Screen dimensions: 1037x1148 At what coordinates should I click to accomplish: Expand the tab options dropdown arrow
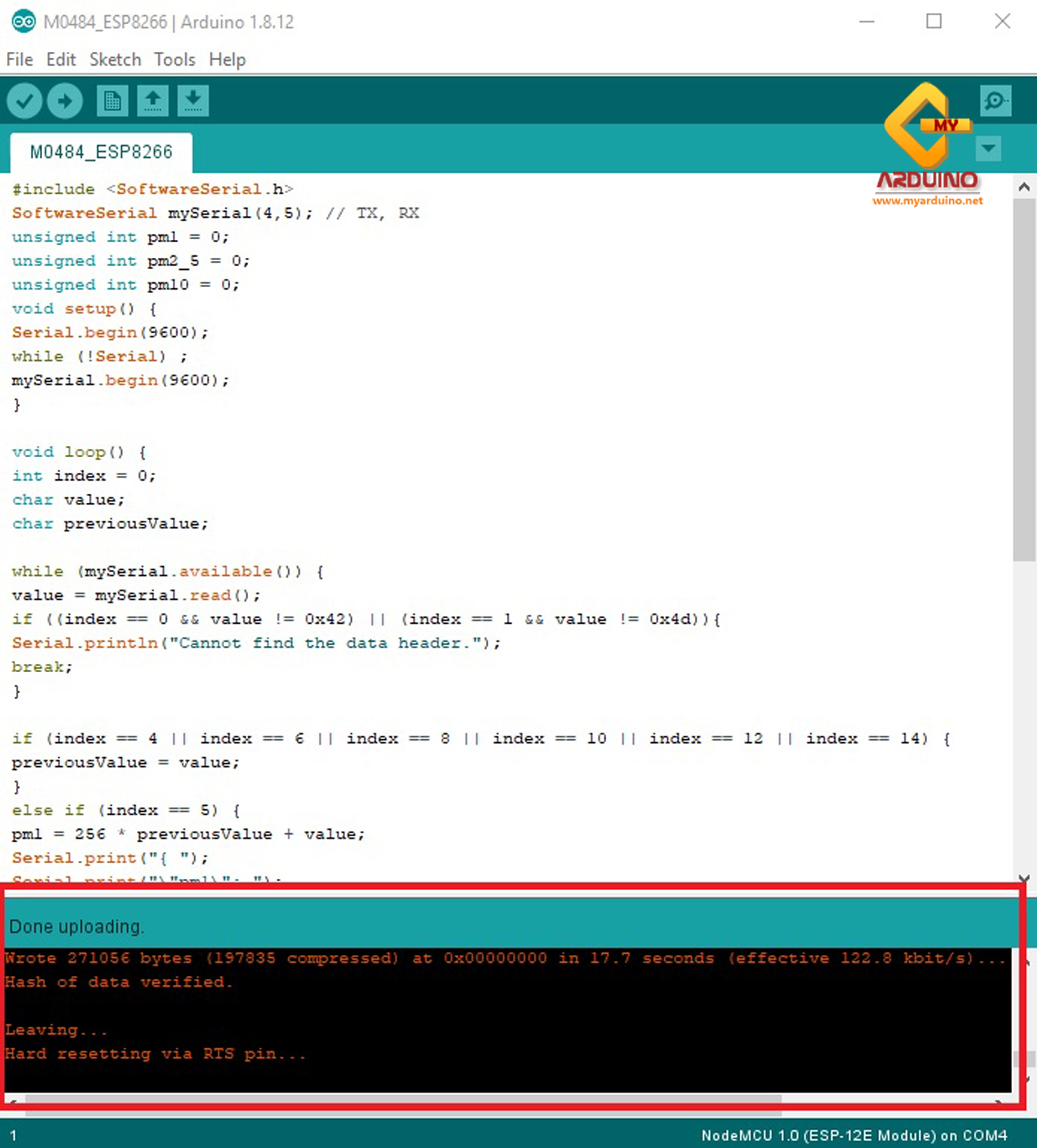tap(988, 148)
